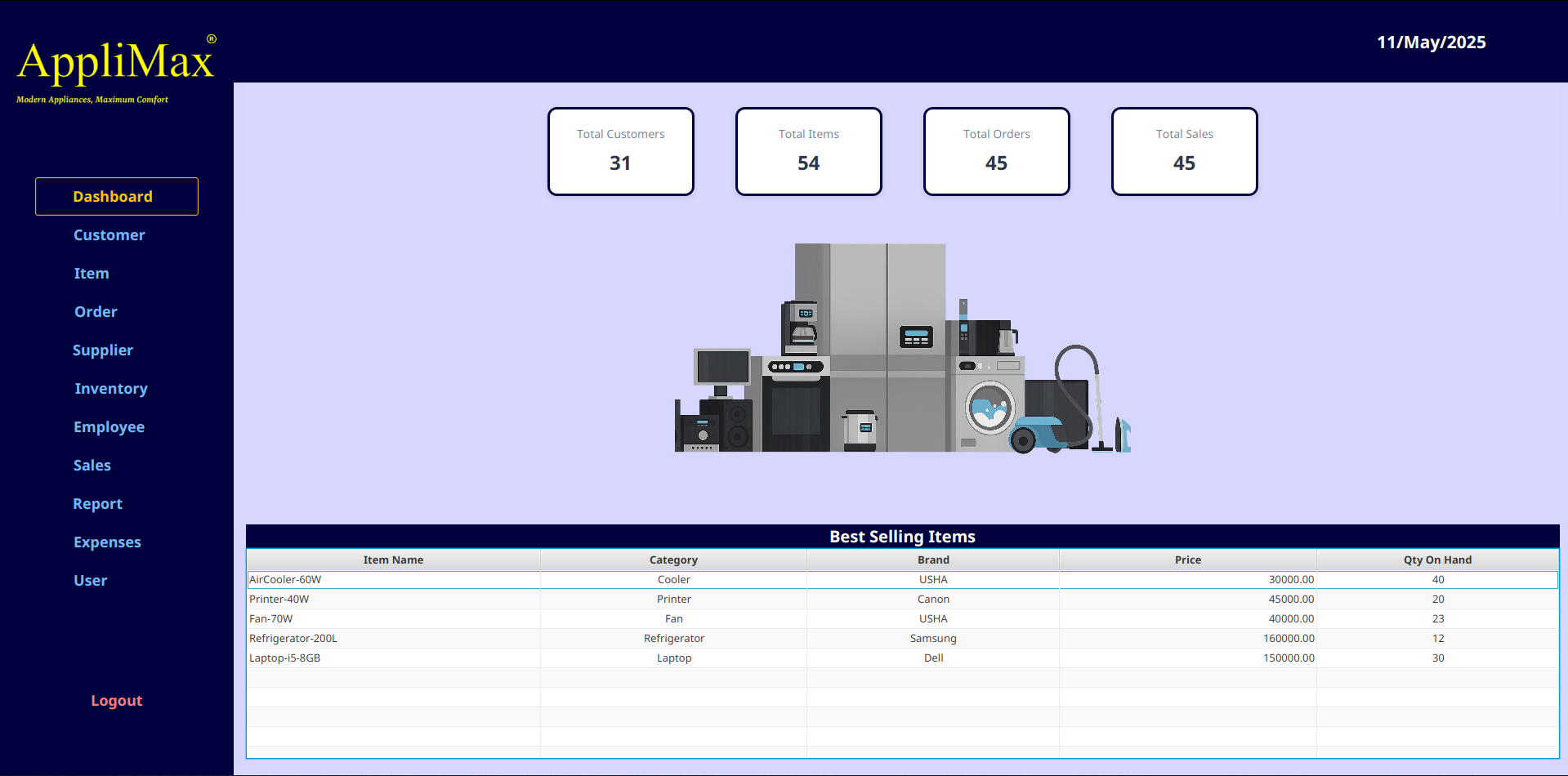1568x776 pixels.
Task: Click the Total Sales card showing 45
Action: pyautogui.click(x=1184, y=151)
